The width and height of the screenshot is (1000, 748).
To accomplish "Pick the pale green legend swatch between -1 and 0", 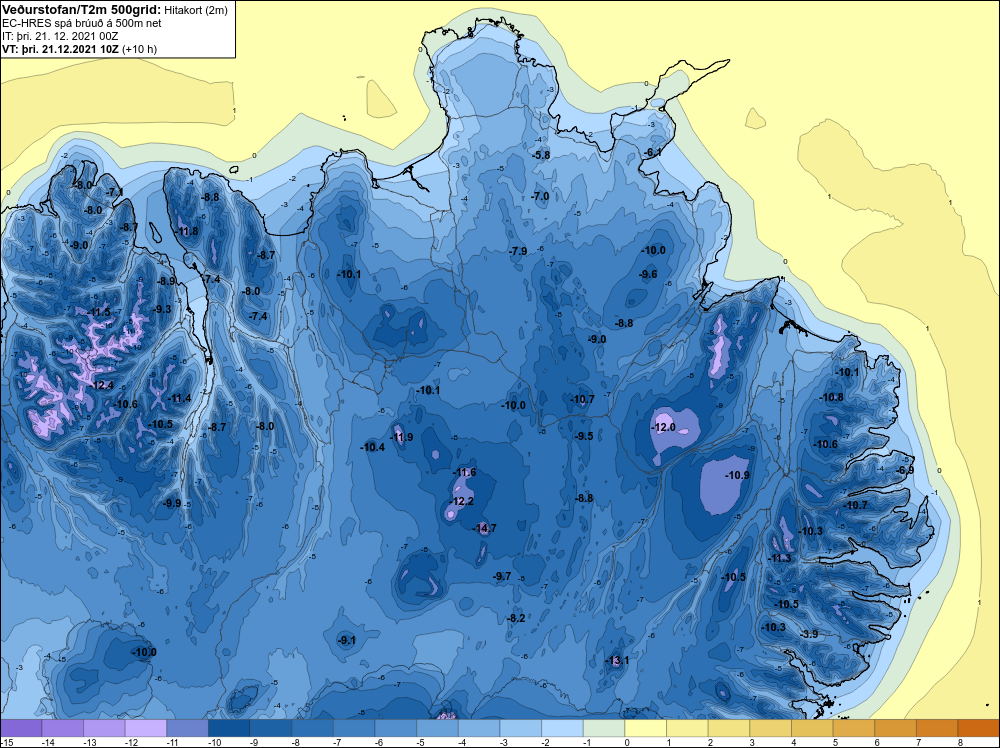I will (x=604, y=728).
